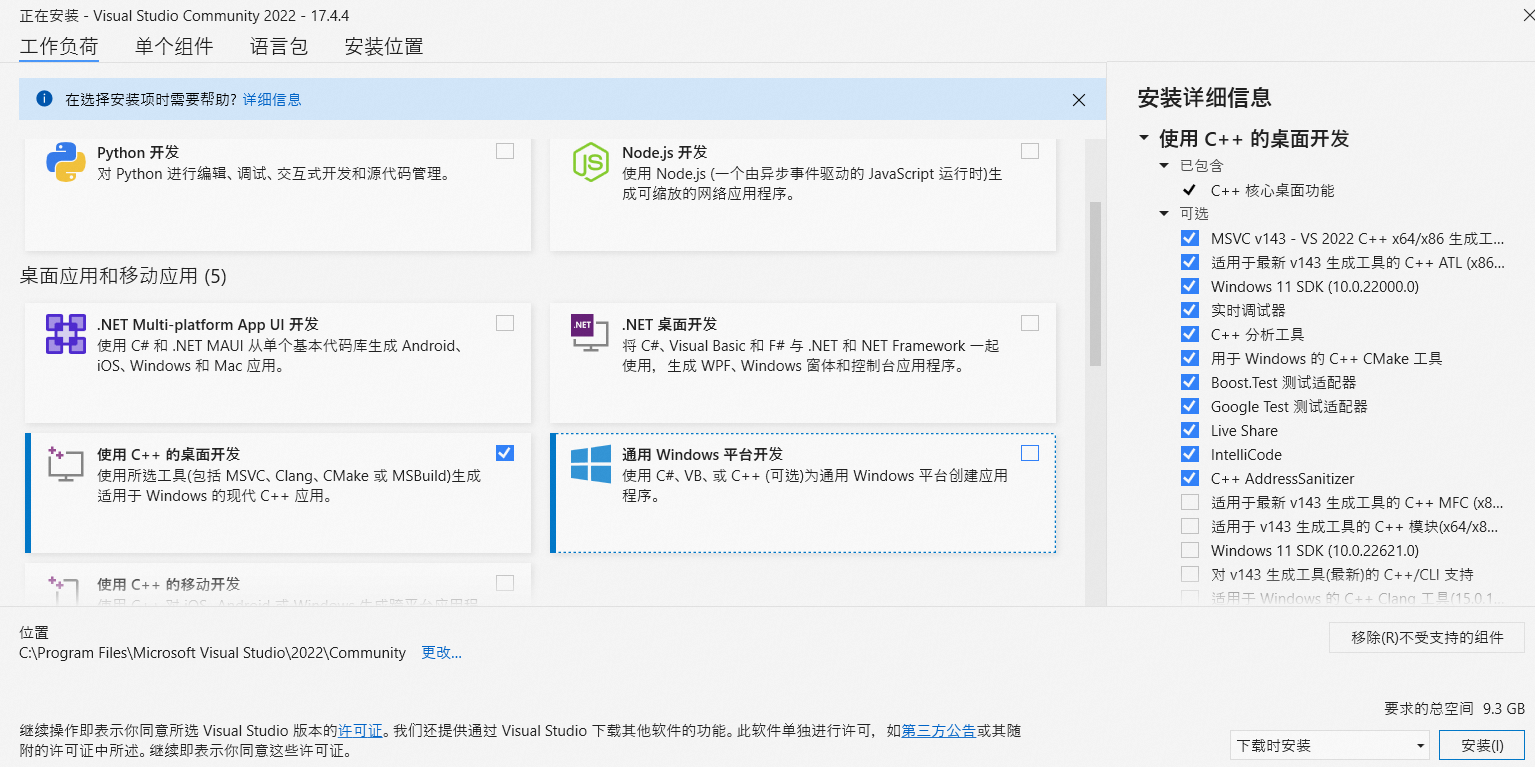Uncheck the 使用 C++ 的桌面开发 workload

tap(505, 453)
